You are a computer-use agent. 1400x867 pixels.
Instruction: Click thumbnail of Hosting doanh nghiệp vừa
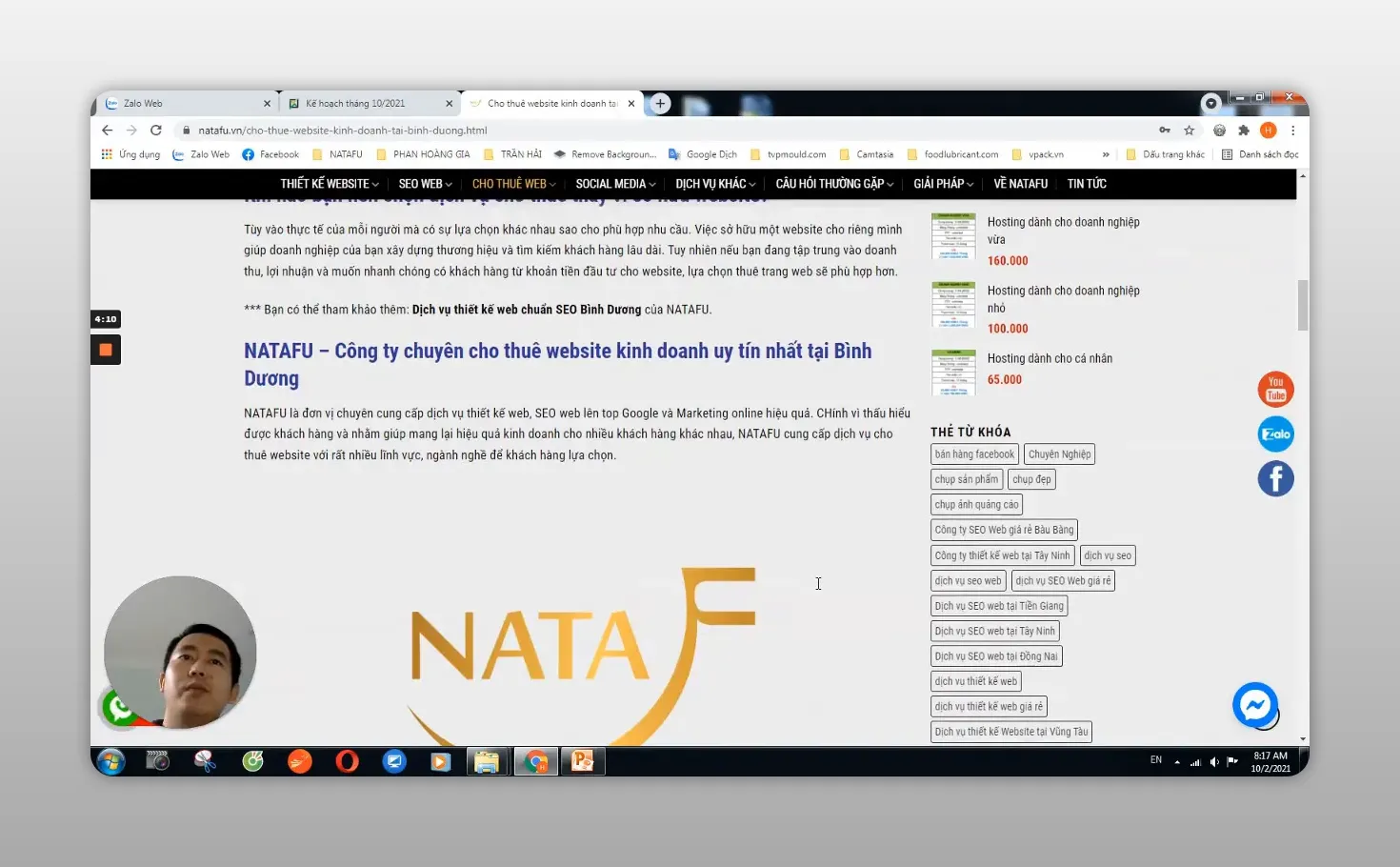tap(953, 236)
